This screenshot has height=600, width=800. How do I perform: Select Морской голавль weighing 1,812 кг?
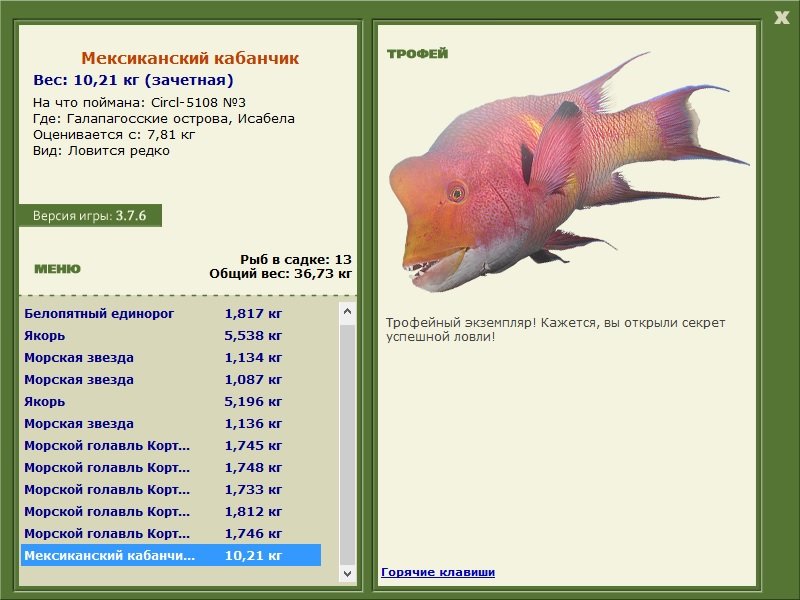(171, 511)
